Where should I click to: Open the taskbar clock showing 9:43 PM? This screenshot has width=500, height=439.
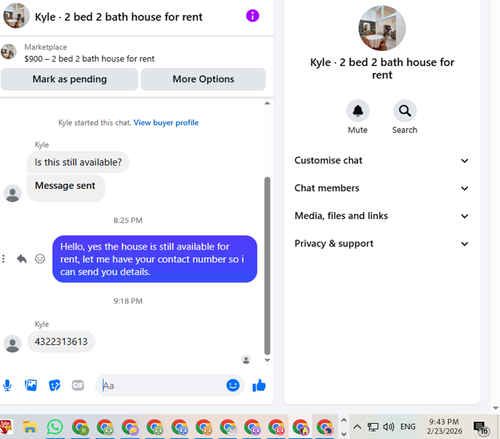(444, 427)
